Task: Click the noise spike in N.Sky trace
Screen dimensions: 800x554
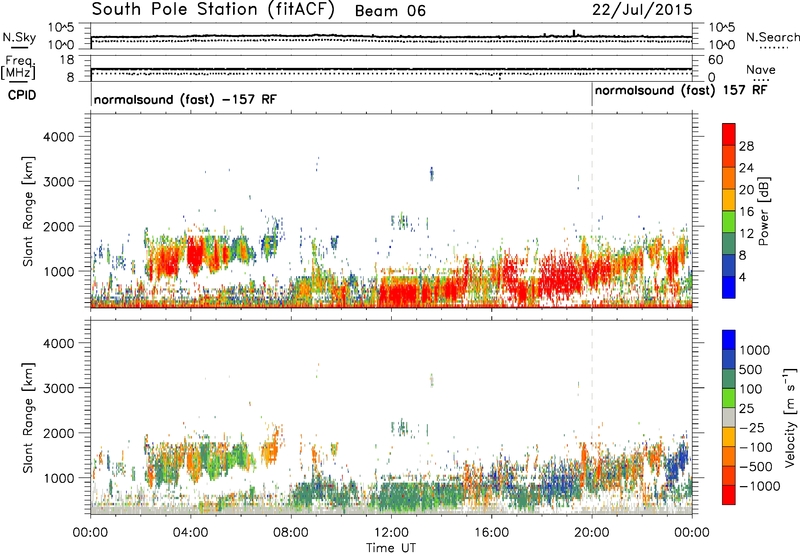Action: (574, 33)
